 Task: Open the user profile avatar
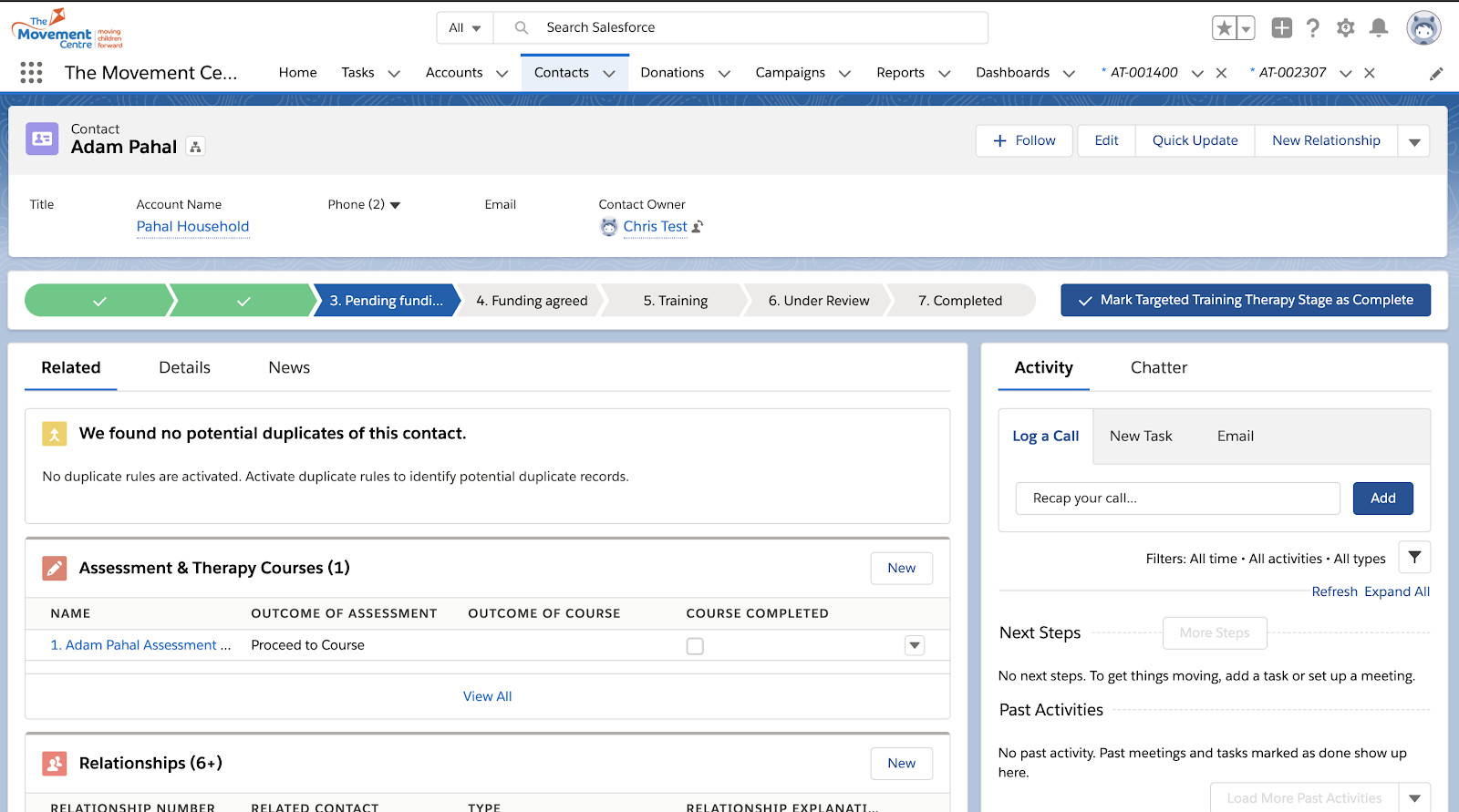1423,27
